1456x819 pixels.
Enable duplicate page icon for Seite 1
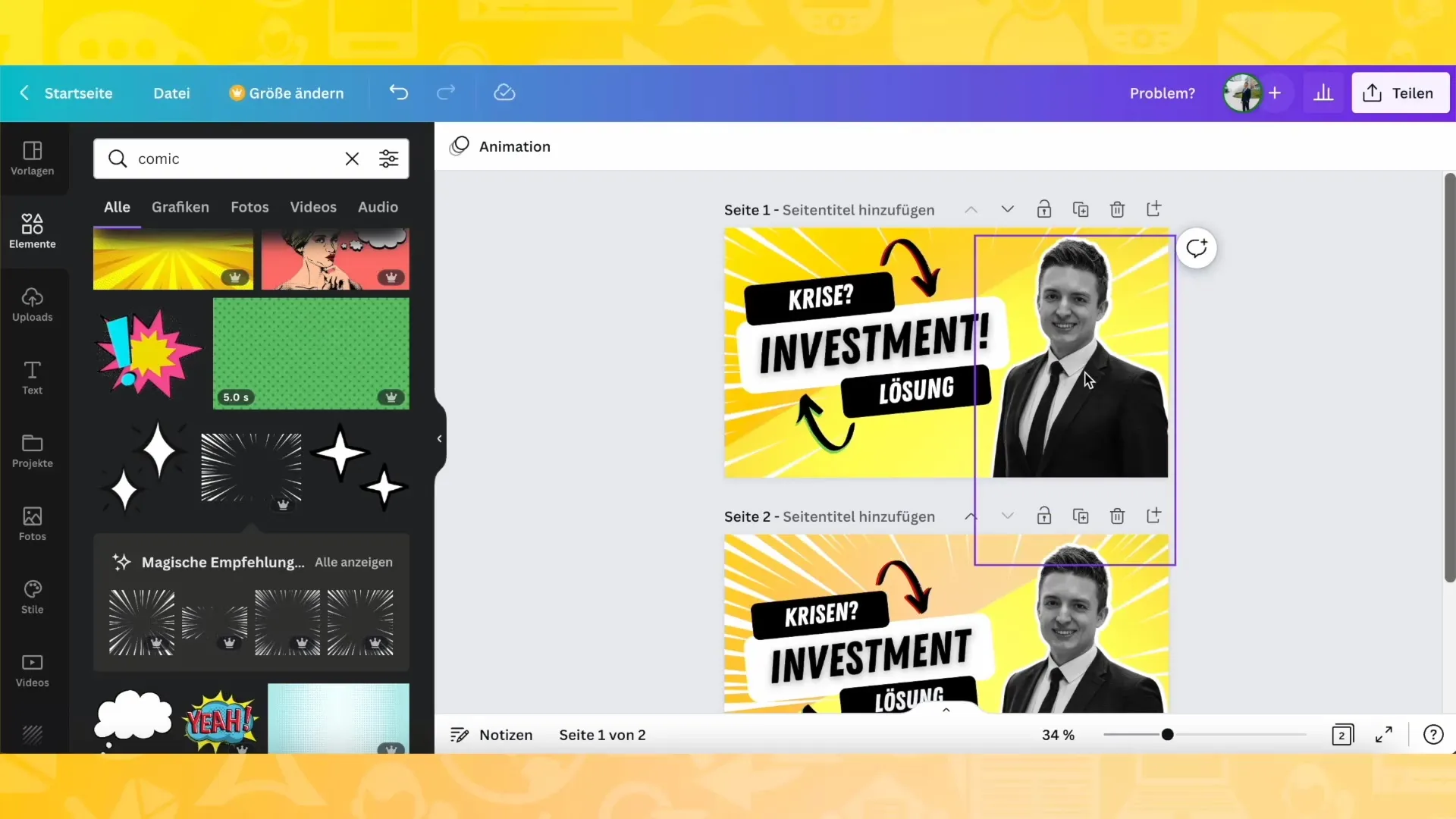click(1081, 209)
